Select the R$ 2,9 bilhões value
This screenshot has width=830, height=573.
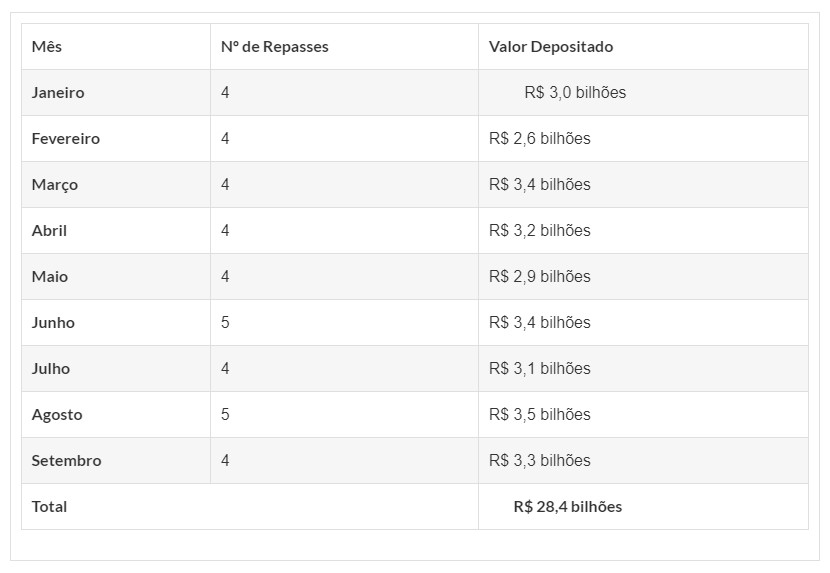coord(539,277)
